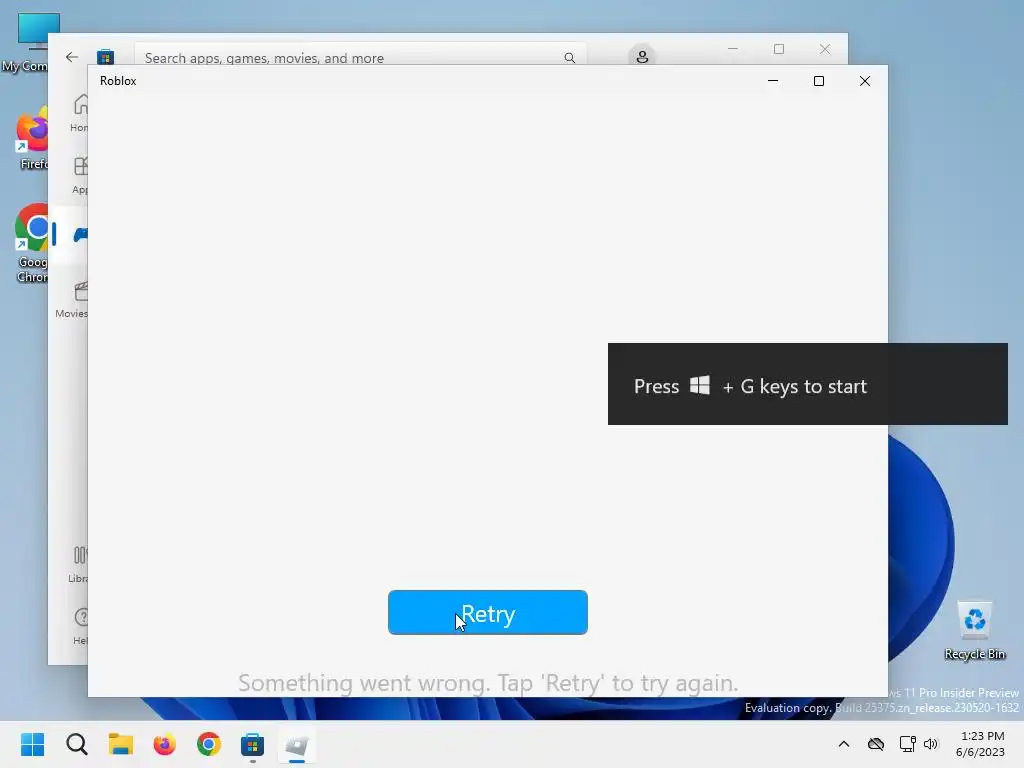Click Roblox taskbar icon
The height and width of the screenshot is (768, 1024).
click(296, 744)
